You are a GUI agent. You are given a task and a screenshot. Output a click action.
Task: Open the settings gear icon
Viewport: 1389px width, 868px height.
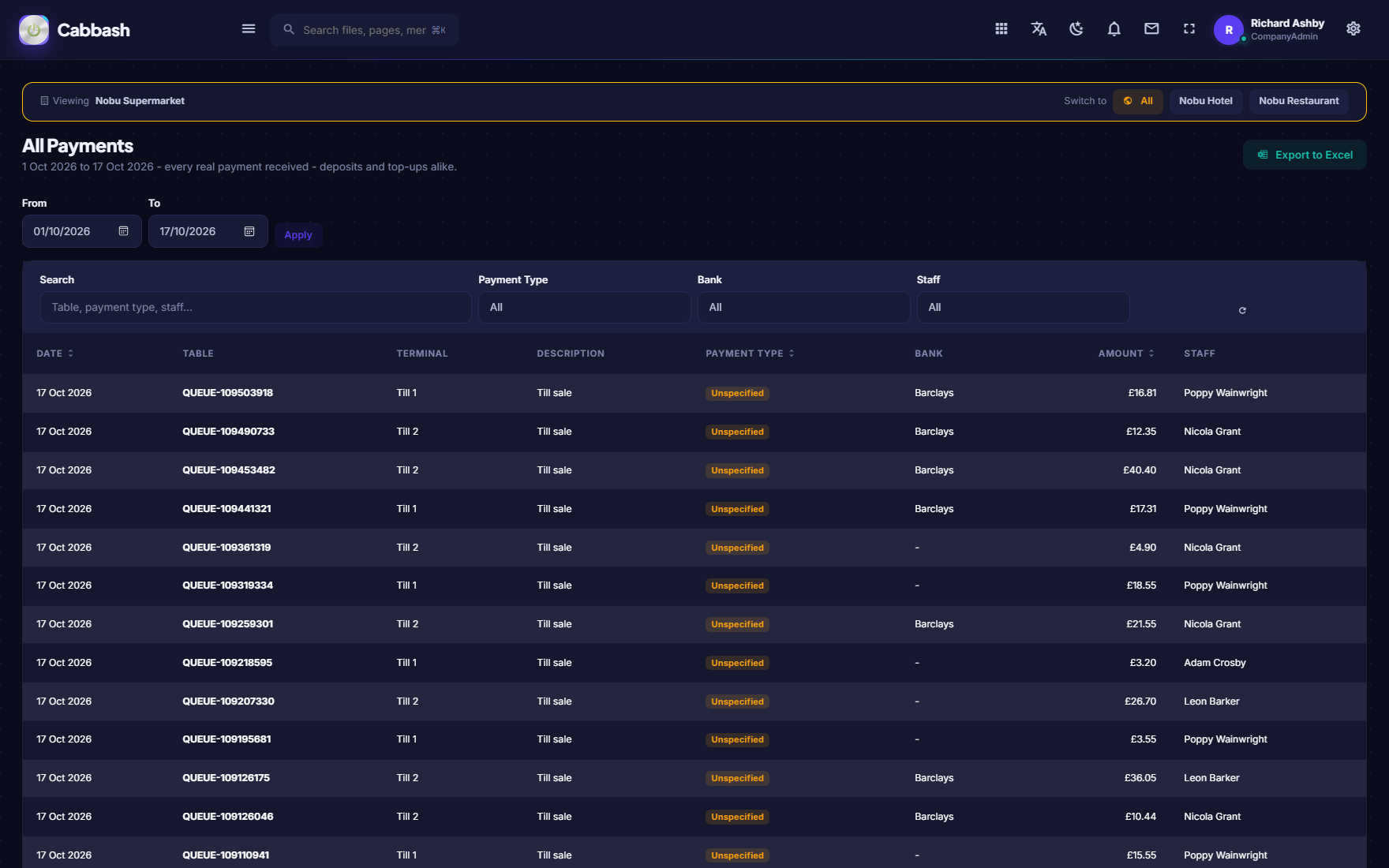coord(1353,29)
